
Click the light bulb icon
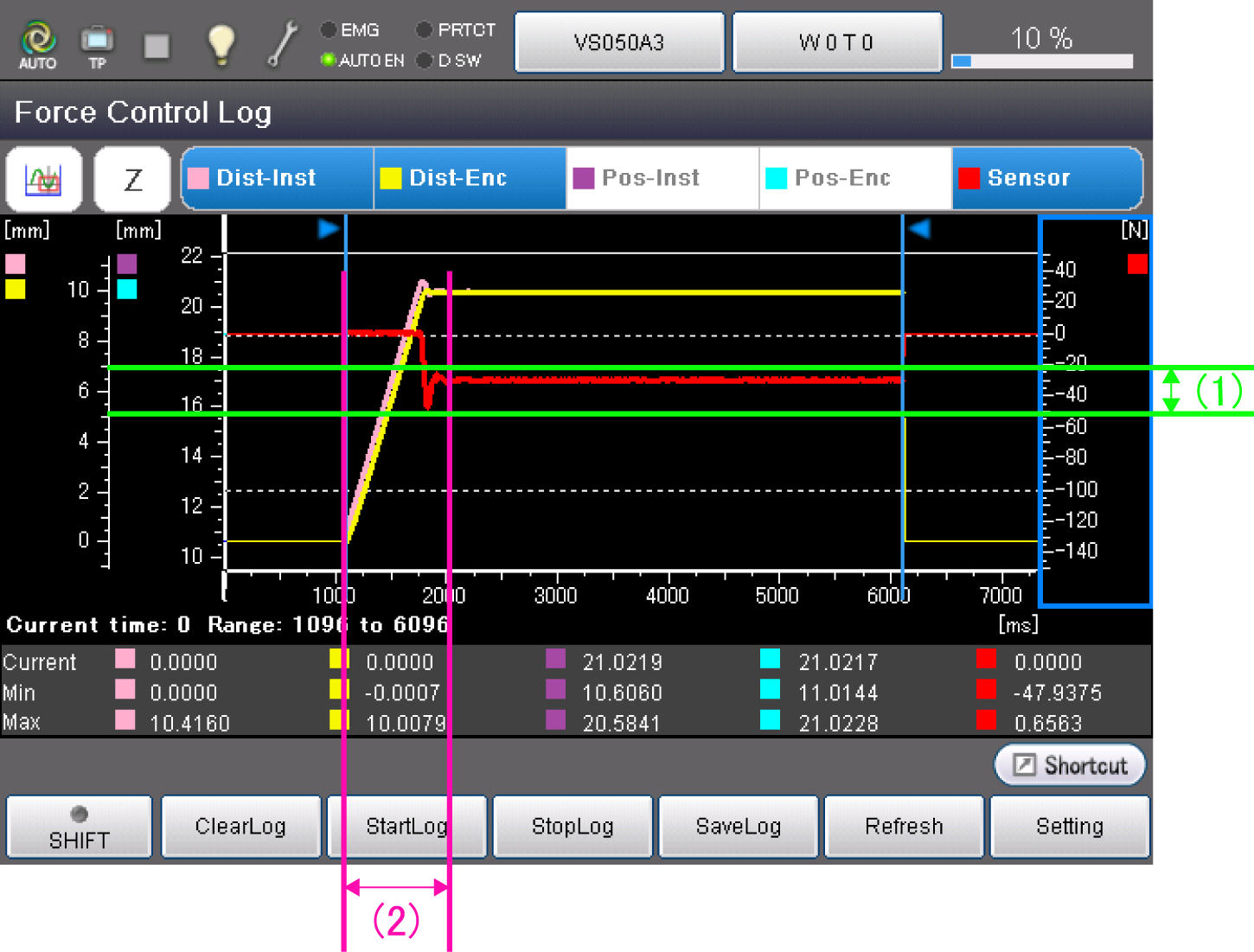coord(221,43)
